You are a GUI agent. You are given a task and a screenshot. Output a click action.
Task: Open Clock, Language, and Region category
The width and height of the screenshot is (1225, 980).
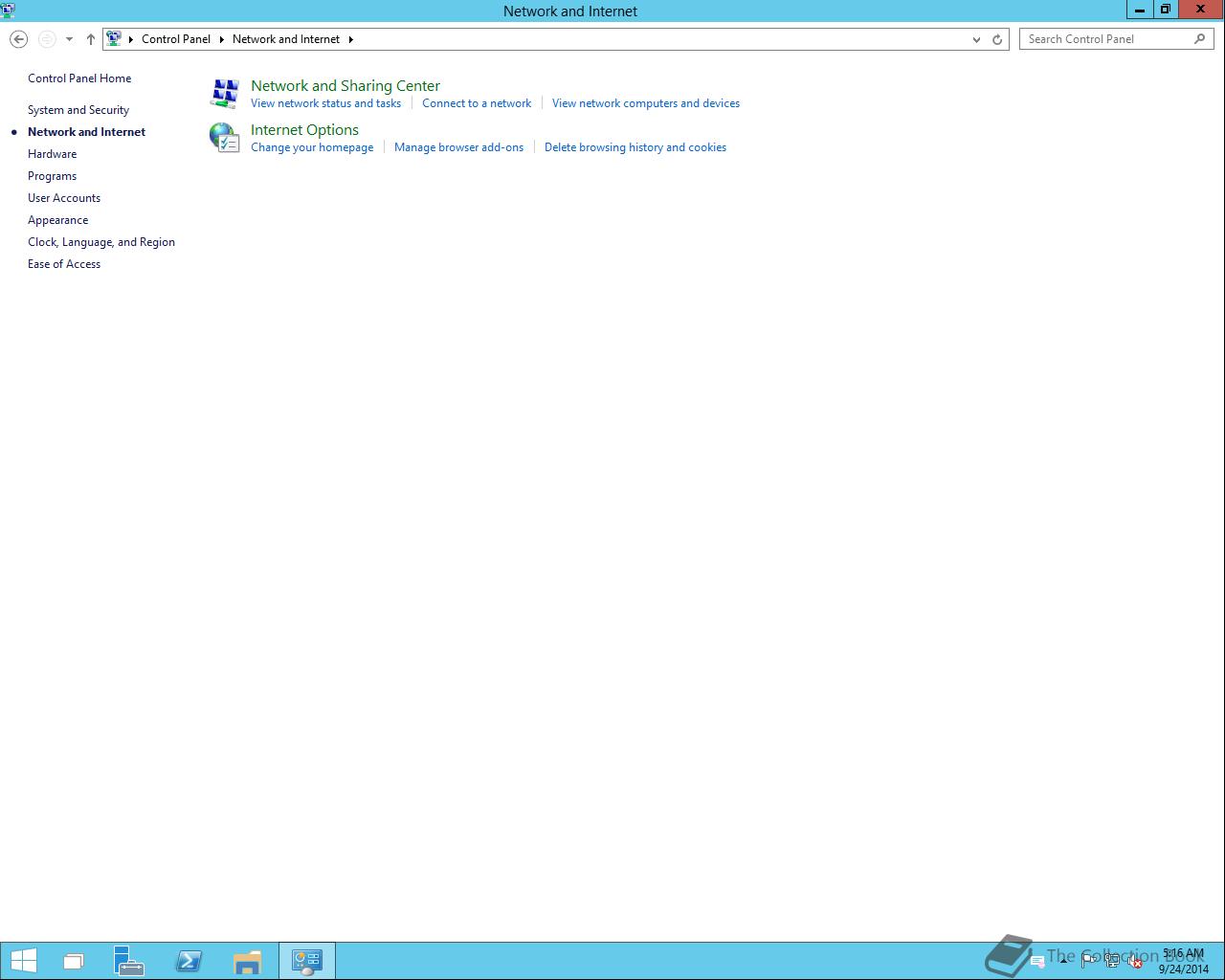click(x=101, y=242)
